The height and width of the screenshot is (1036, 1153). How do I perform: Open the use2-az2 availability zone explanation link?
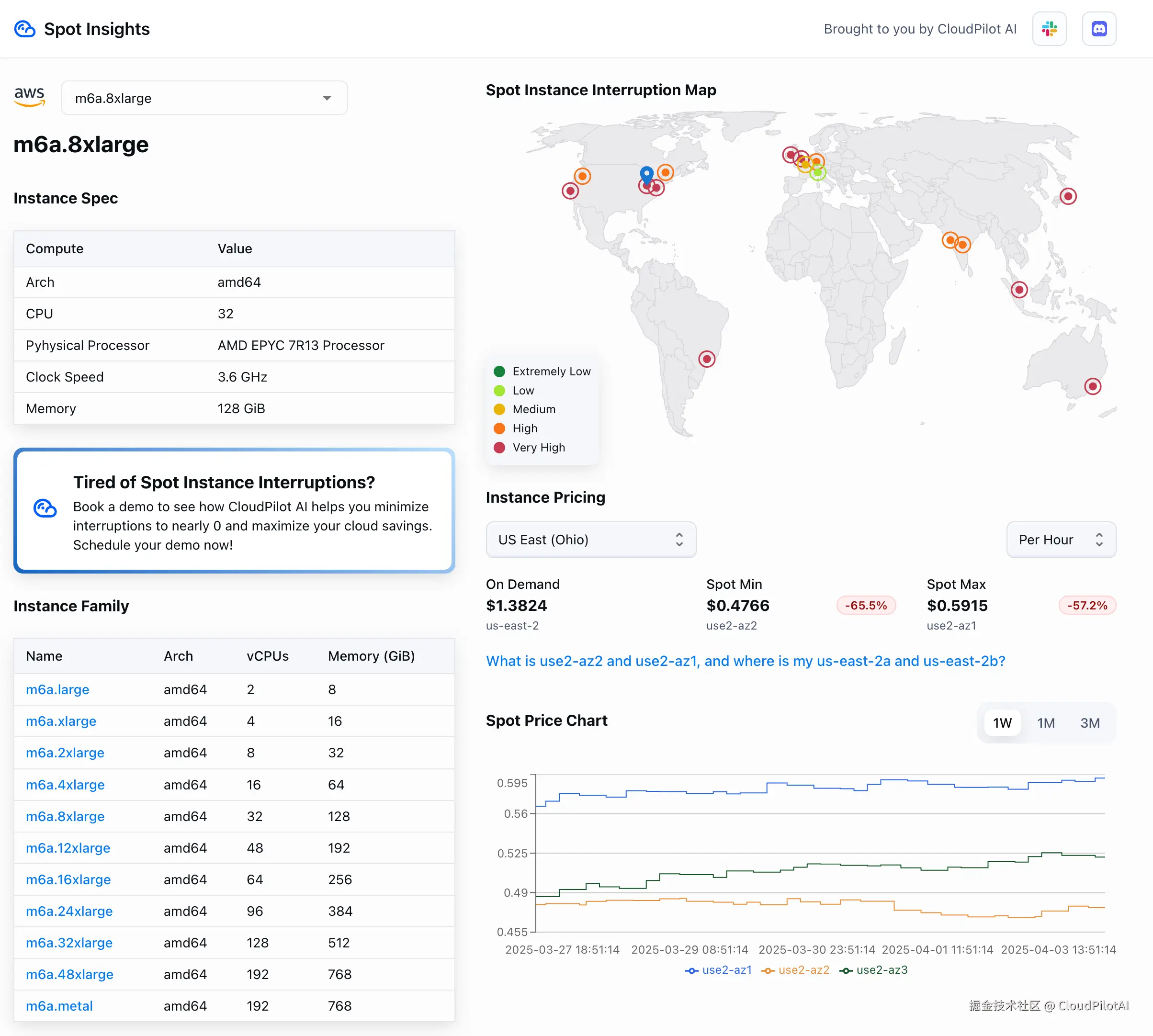point(746,661)
